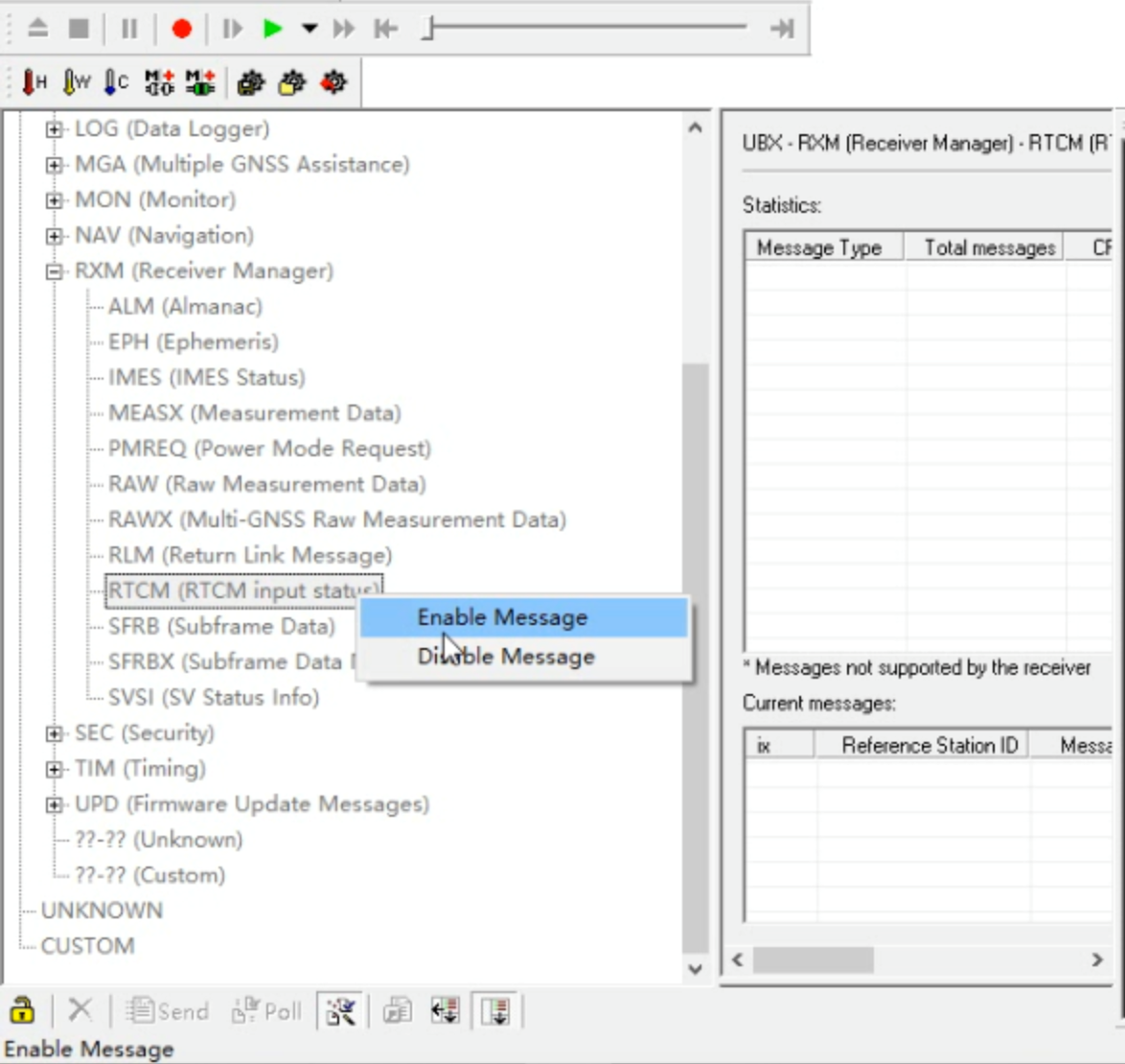1125x1064 pixels.
Task: Click the Coldstart icon marked C
Action: coord(116,83)
